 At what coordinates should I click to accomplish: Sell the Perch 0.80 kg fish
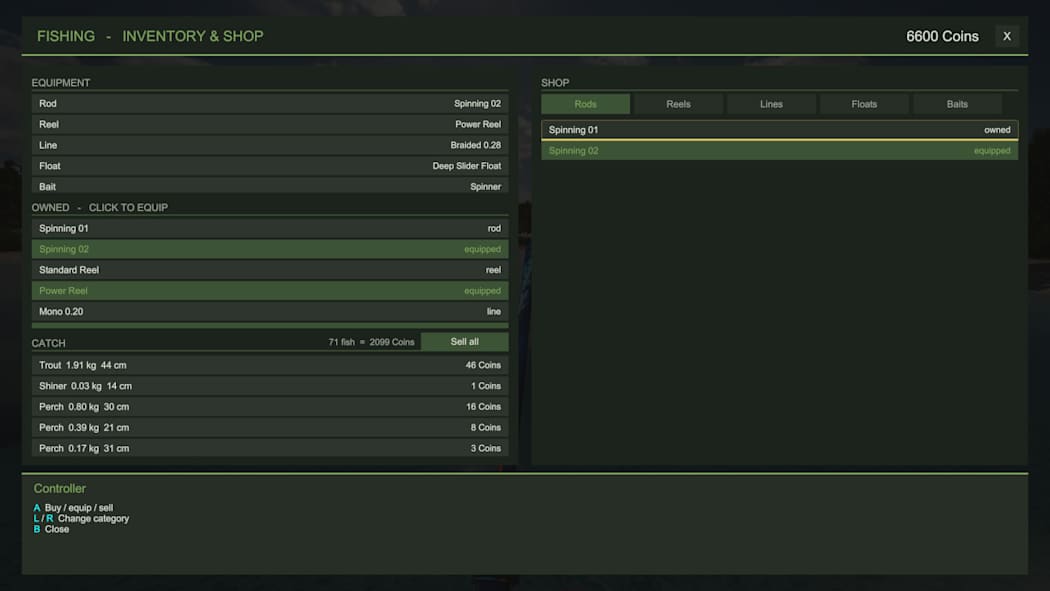point(270,406)
